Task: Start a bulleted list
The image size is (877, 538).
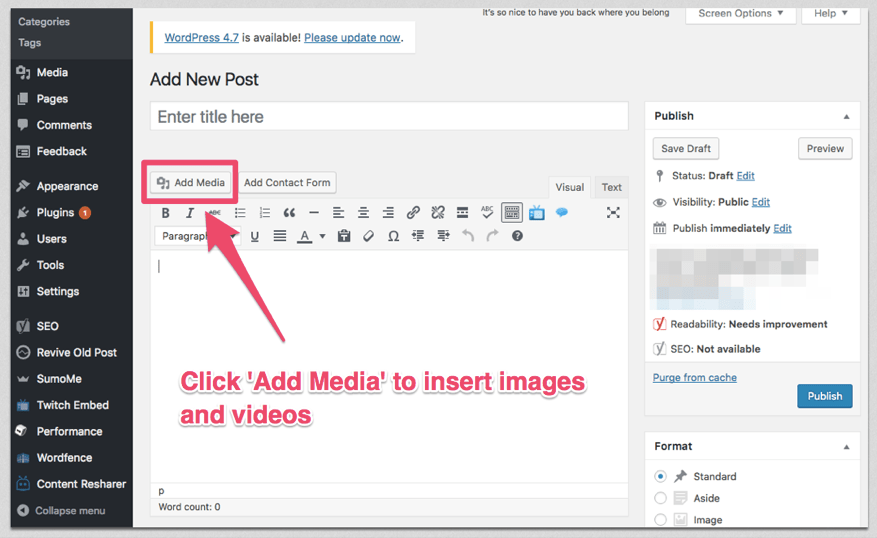Action: [240, 213]
